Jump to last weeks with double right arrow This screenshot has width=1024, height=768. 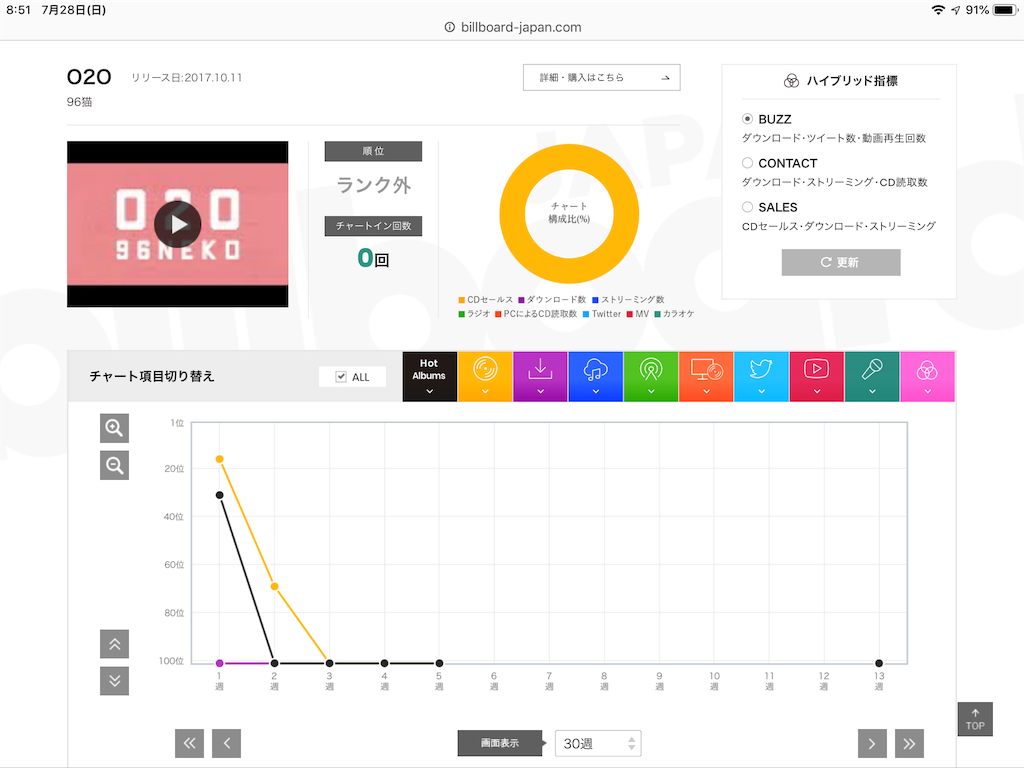click(909, 743)
